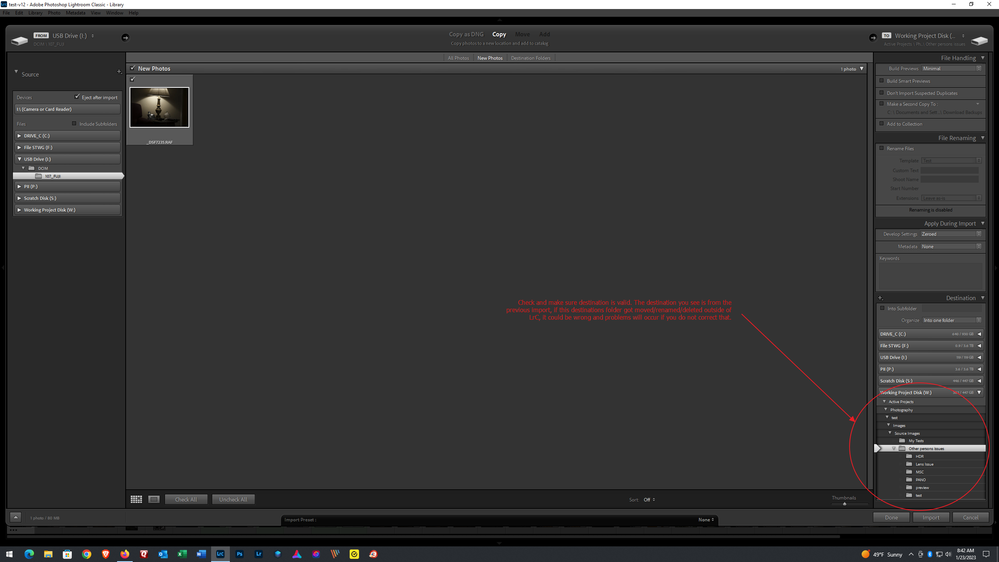Click the Uncheck All button
The image size is (999, 562).
(233, 500)
